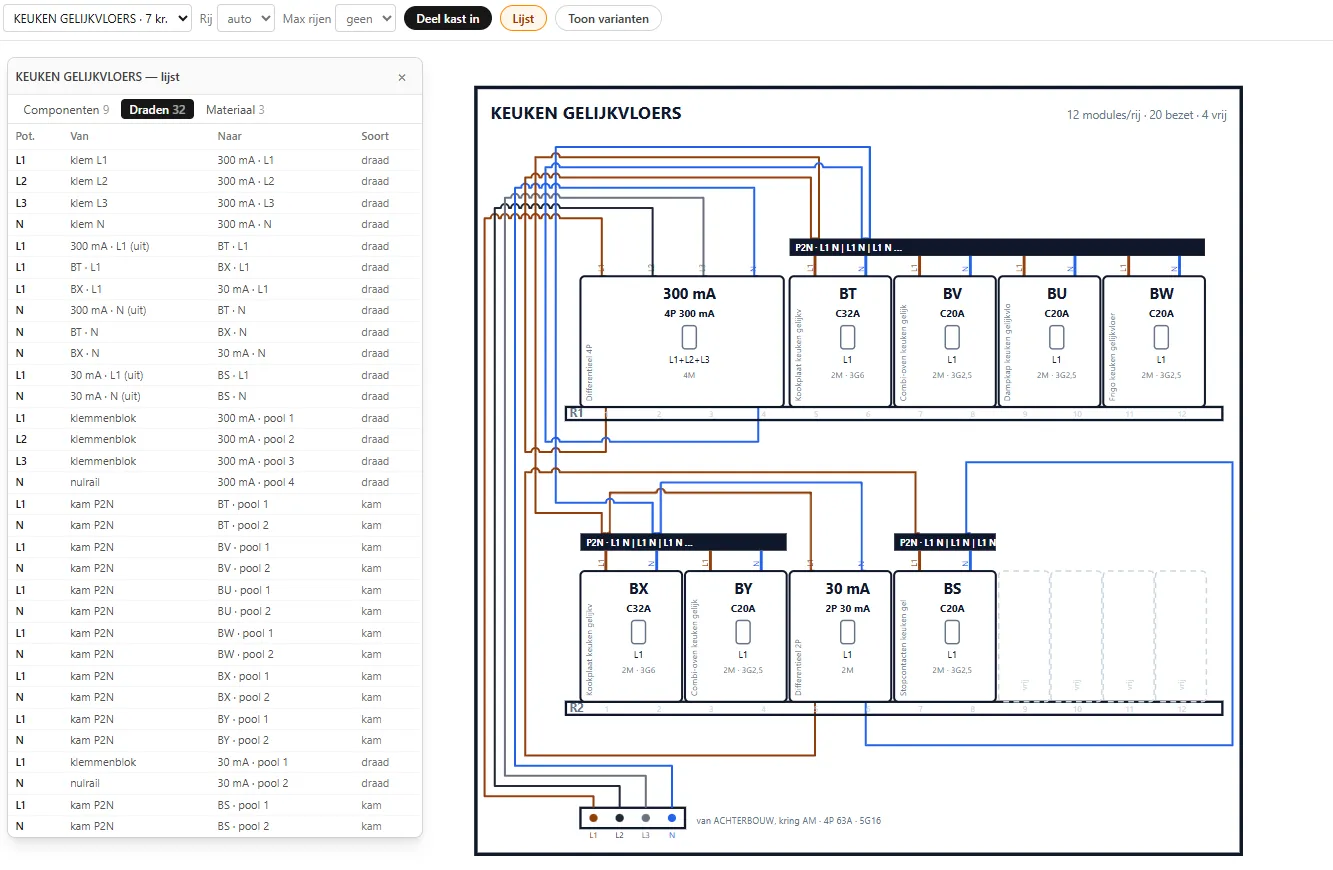
Task: Select row kam P2N to BW · pool 2
Action: pos(215,654)
